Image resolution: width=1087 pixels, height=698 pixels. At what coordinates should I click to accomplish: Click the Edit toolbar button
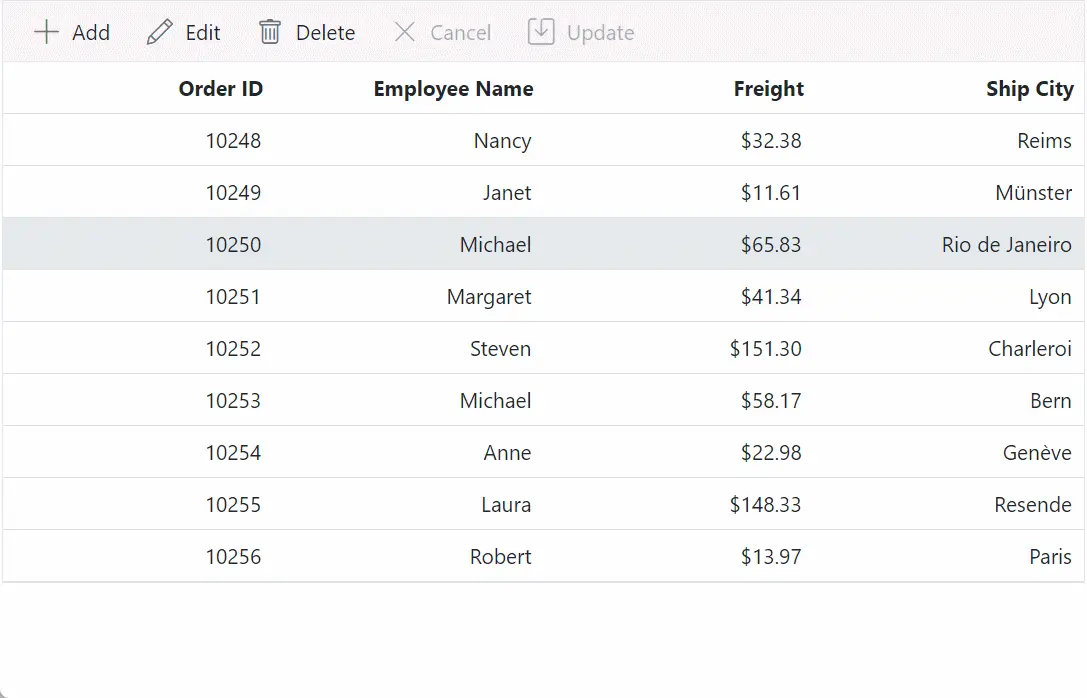click(x=184, y=31)
